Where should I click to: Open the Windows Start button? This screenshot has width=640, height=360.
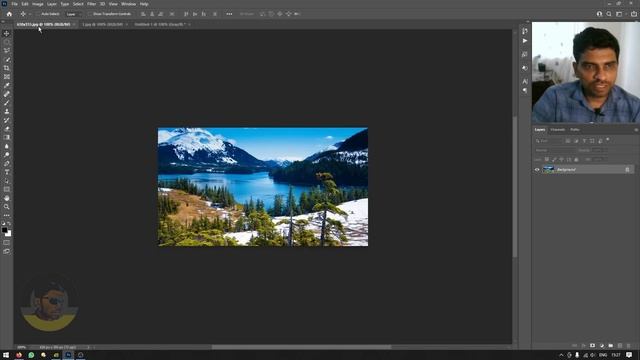6,355
